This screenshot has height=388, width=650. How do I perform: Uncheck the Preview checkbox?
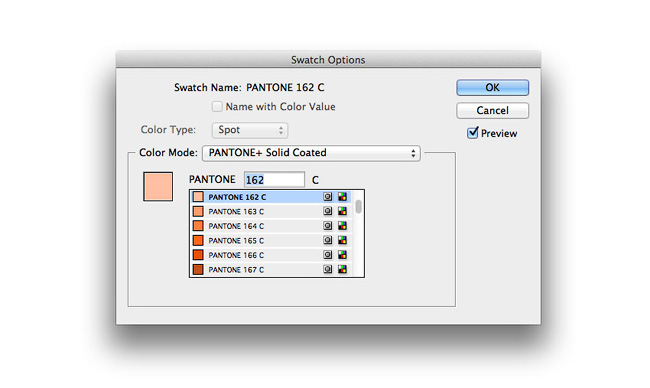click(x=473, y=133)
